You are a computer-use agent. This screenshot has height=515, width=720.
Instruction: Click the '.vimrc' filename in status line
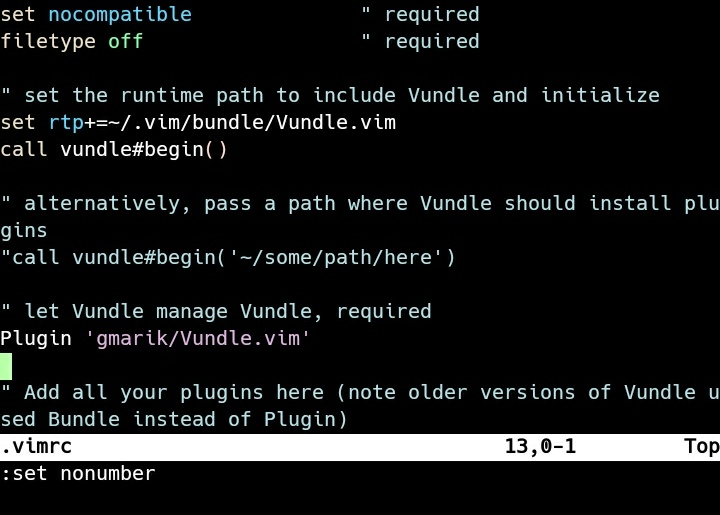click(x=36, y=447)
